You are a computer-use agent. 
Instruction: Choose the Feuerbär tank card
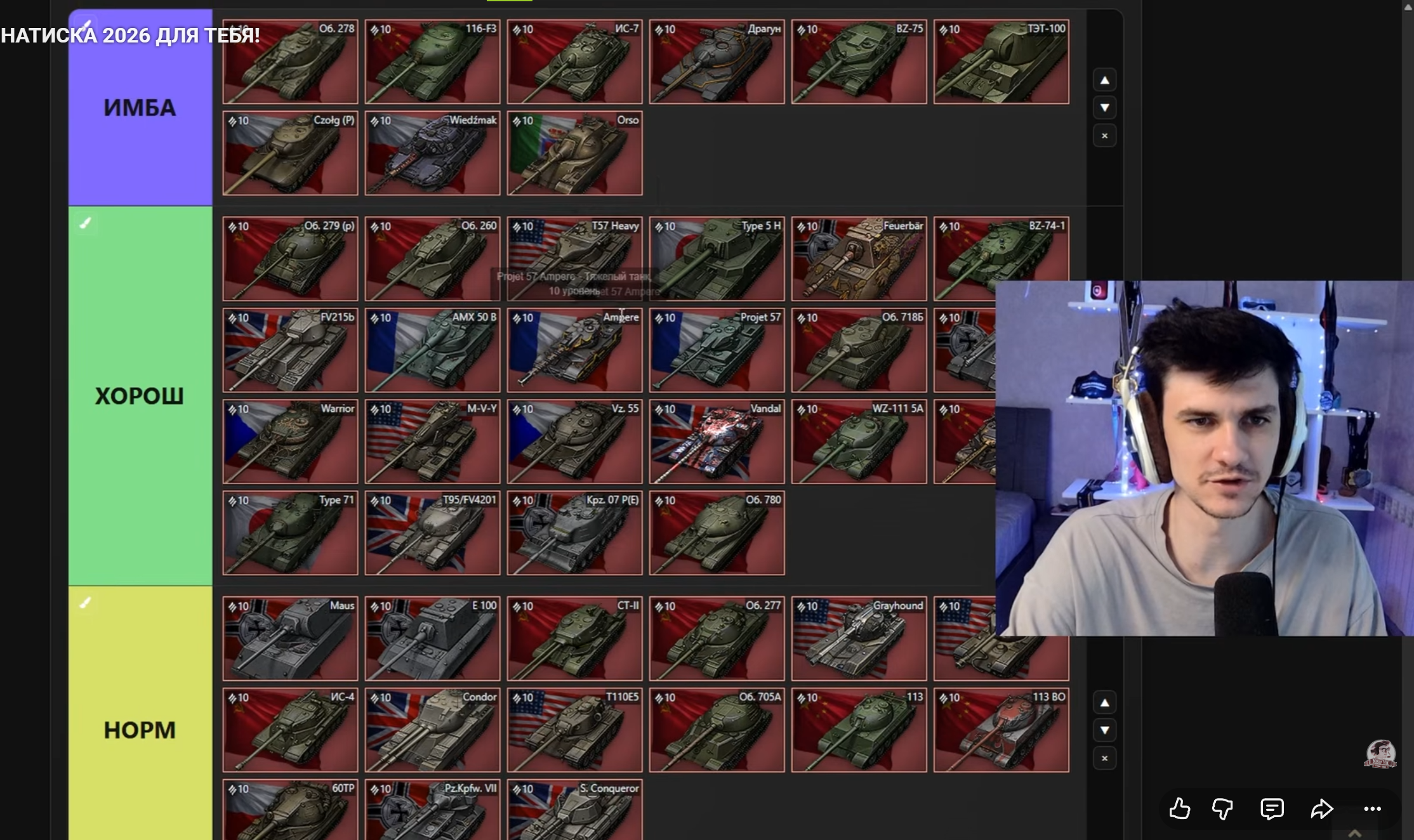click(859, 259)
